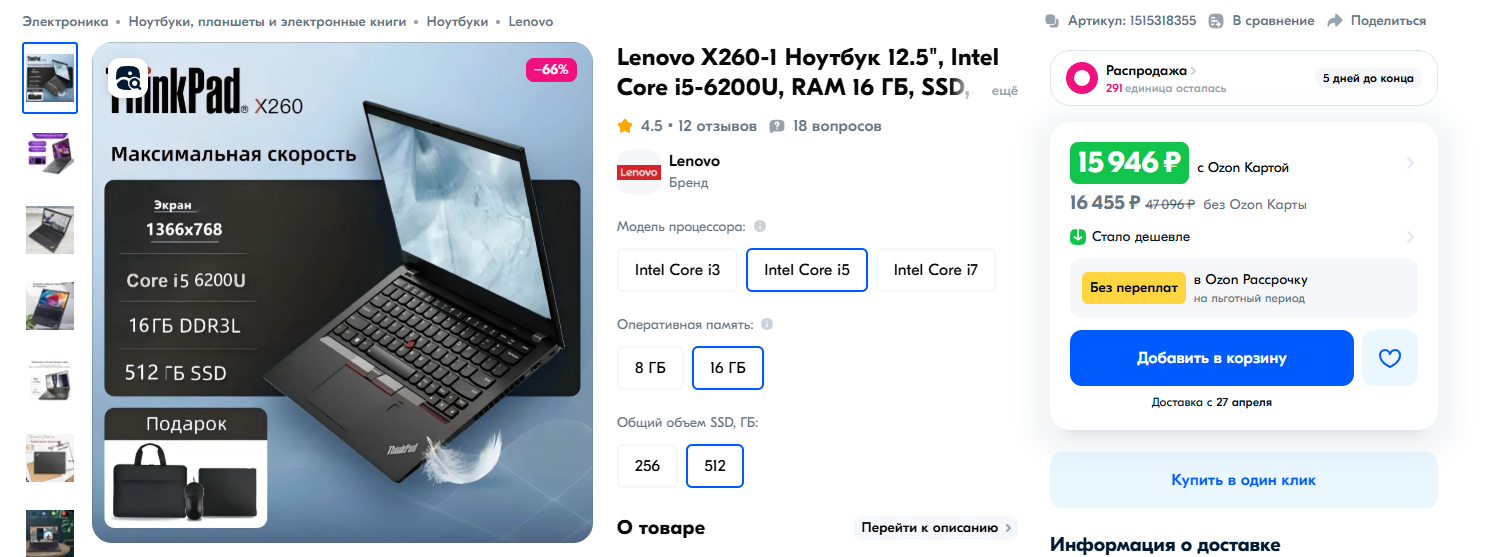
Task: Select 8 ГБ RAM option
Action: tap(650, 368)
